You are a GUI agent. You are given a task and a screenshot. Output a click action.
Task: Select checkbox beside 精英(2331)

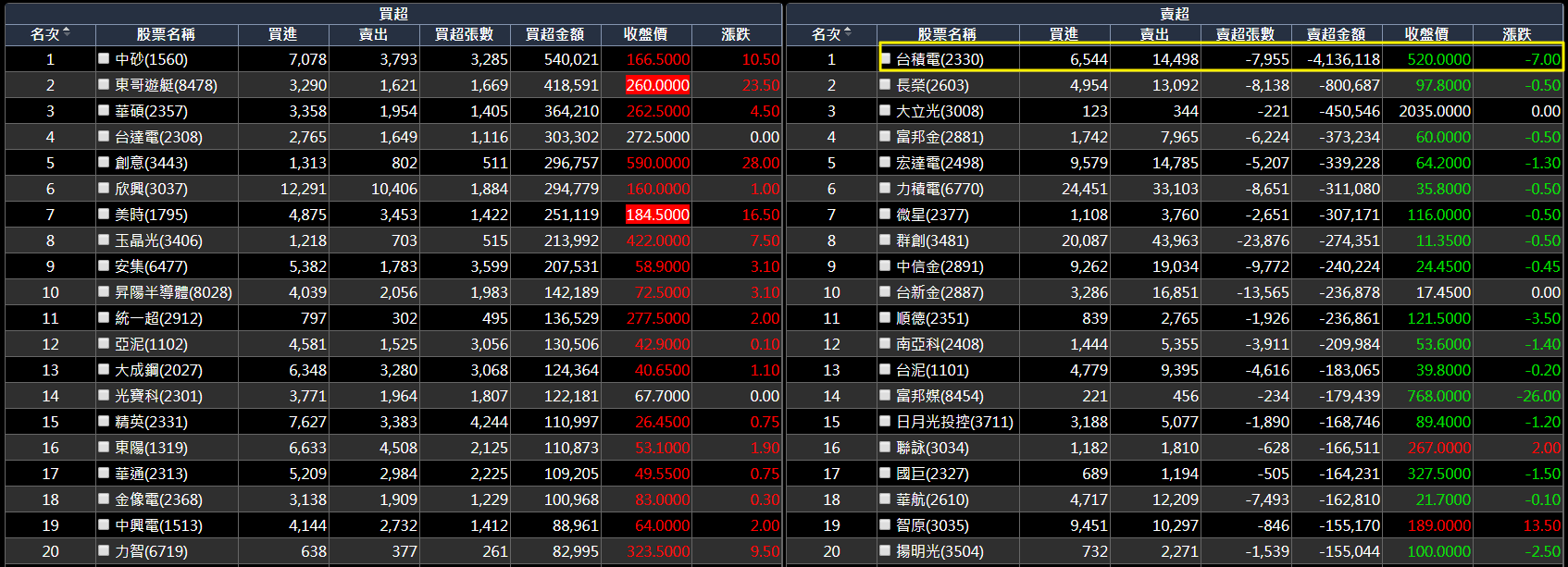104,421
